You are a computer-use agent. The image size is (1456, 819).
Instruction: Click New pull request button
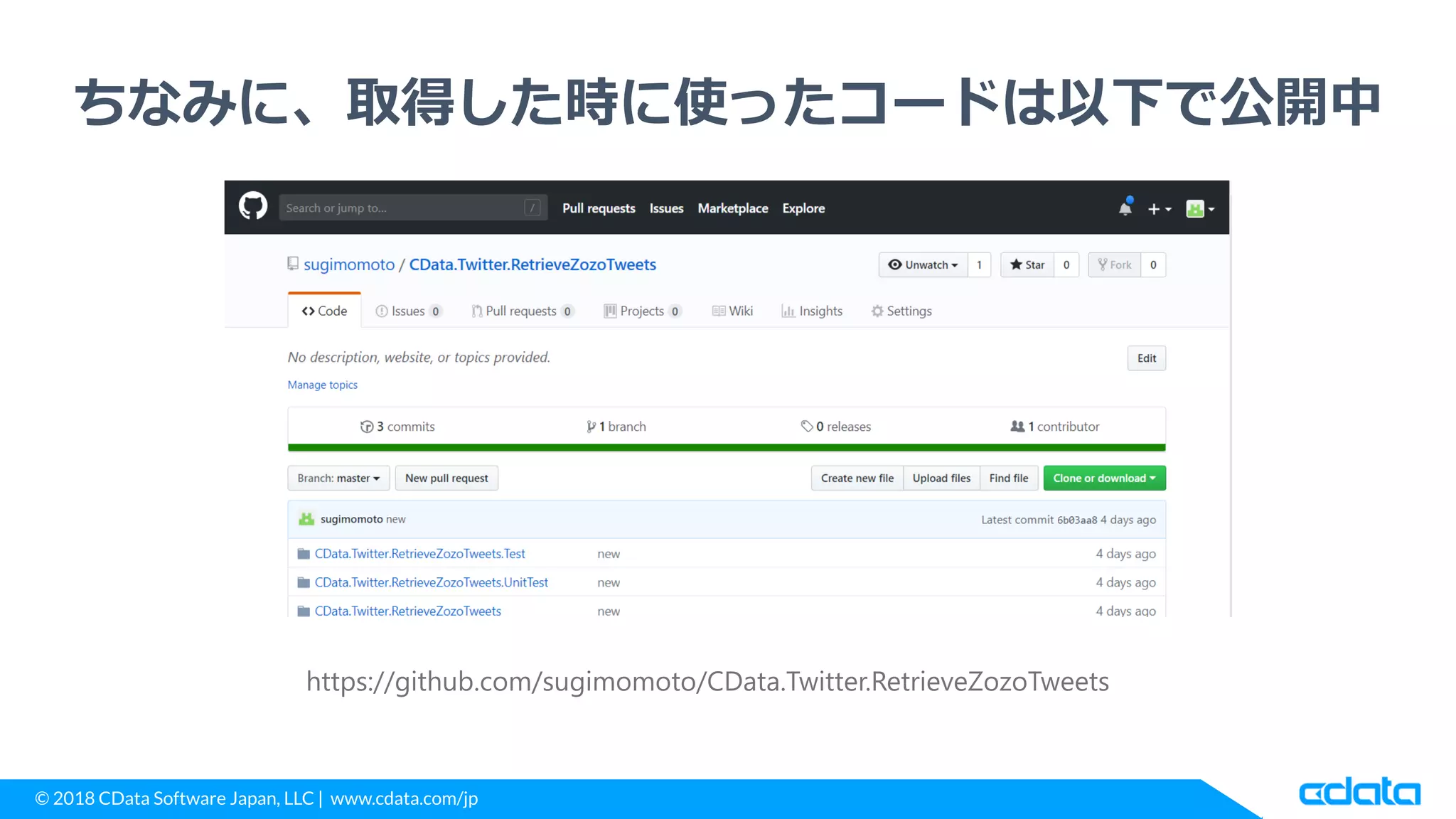pyautogui.click(x=446, y=478)
